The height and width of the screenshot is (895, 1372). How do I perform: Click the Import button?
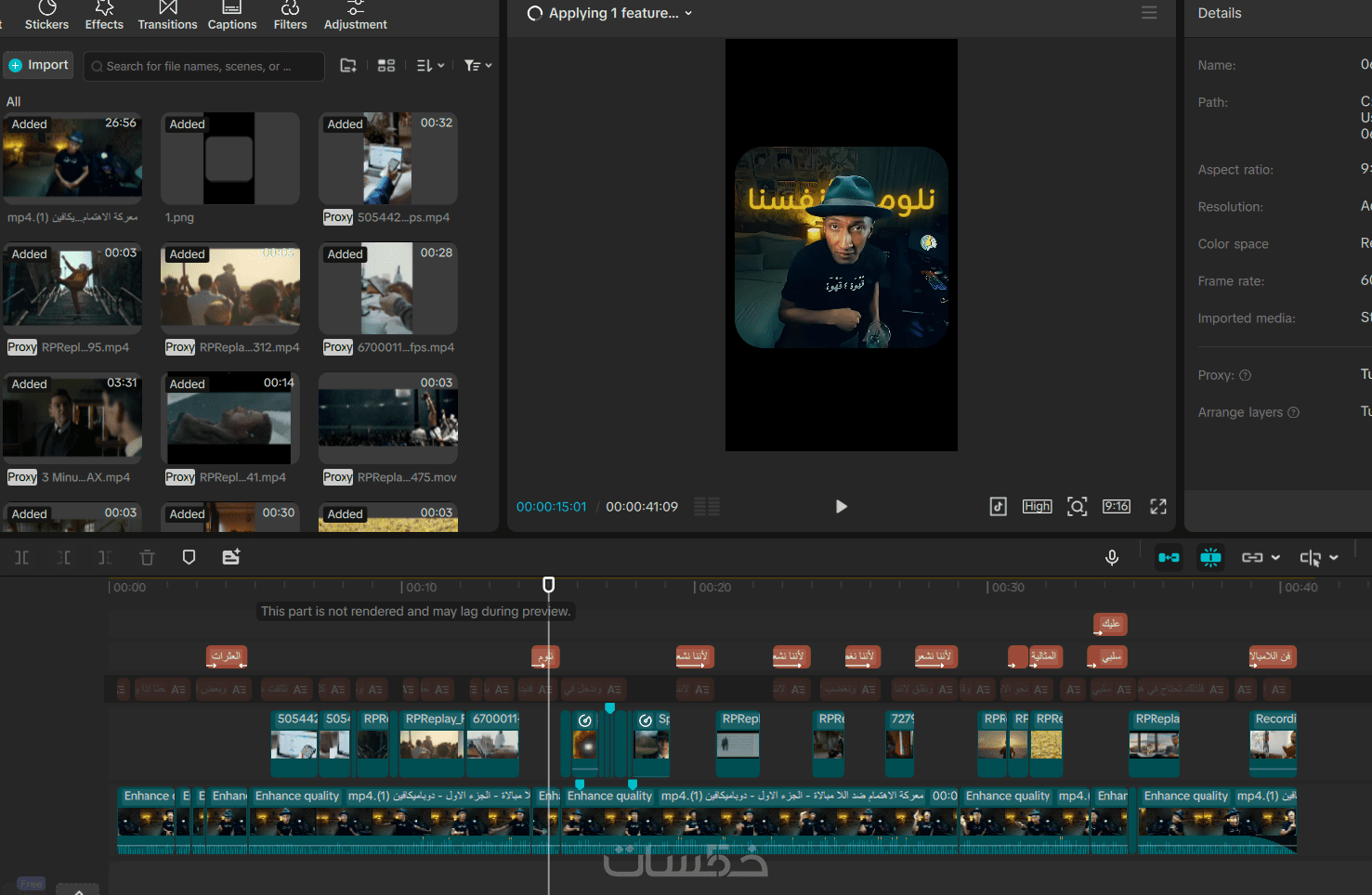pos(39,65)
